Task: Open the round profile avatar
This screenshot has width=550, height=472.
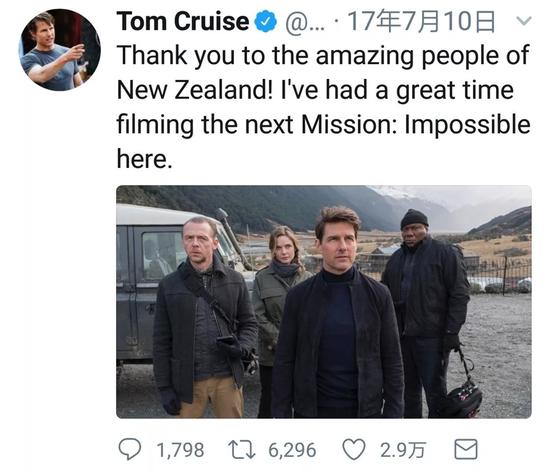Action: (x=59, y=50)
